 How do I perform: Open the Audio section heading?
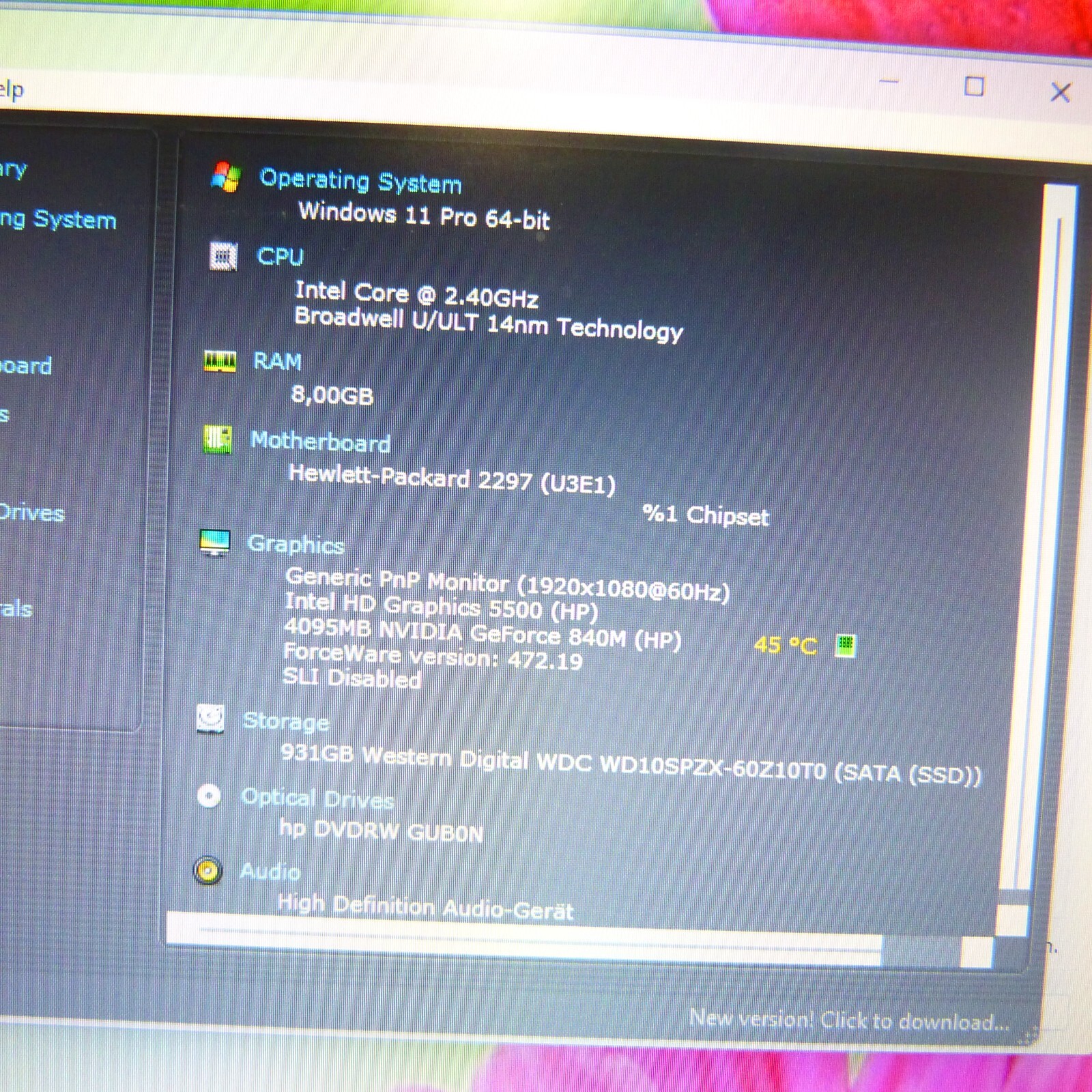[270, 872]
